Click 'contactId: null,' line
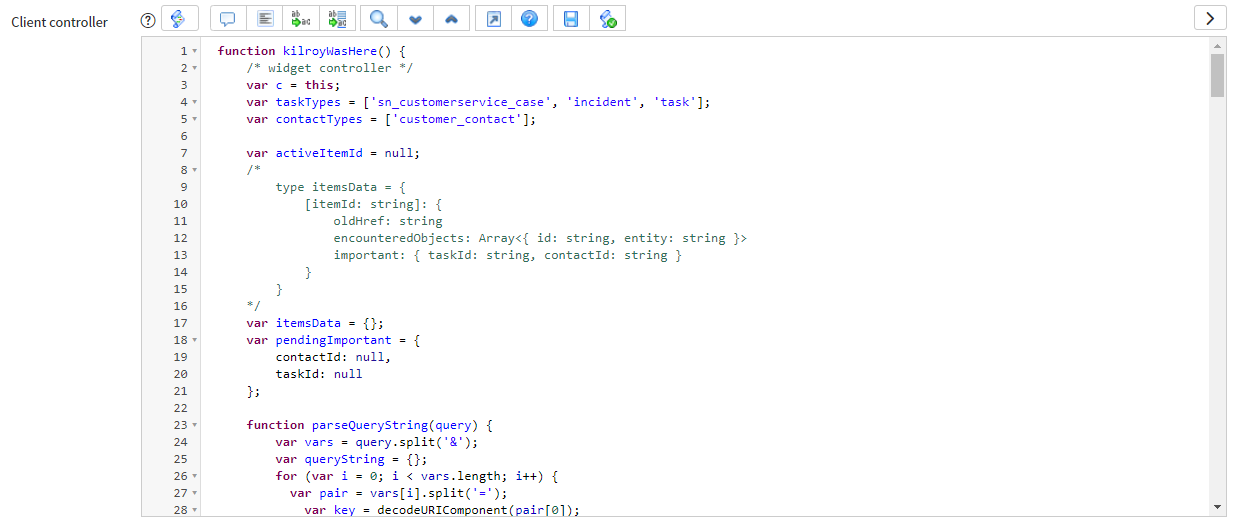 (x=334, y=357)
